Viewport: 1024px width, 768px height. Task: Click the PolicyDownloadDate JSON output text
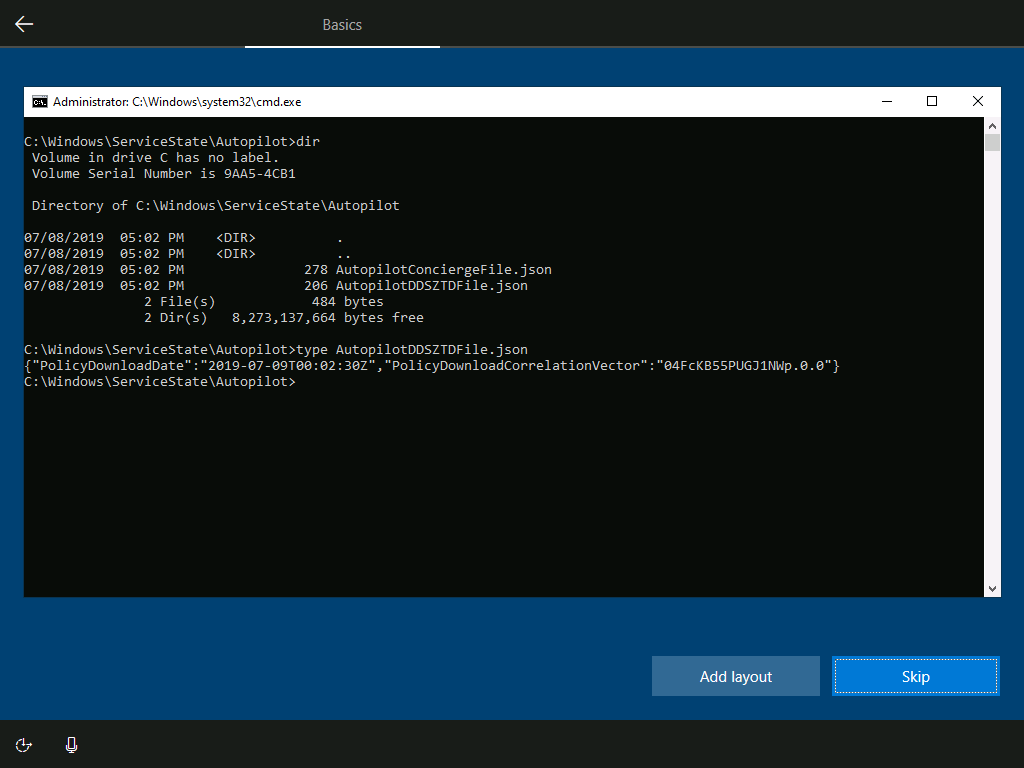point(431,366)
